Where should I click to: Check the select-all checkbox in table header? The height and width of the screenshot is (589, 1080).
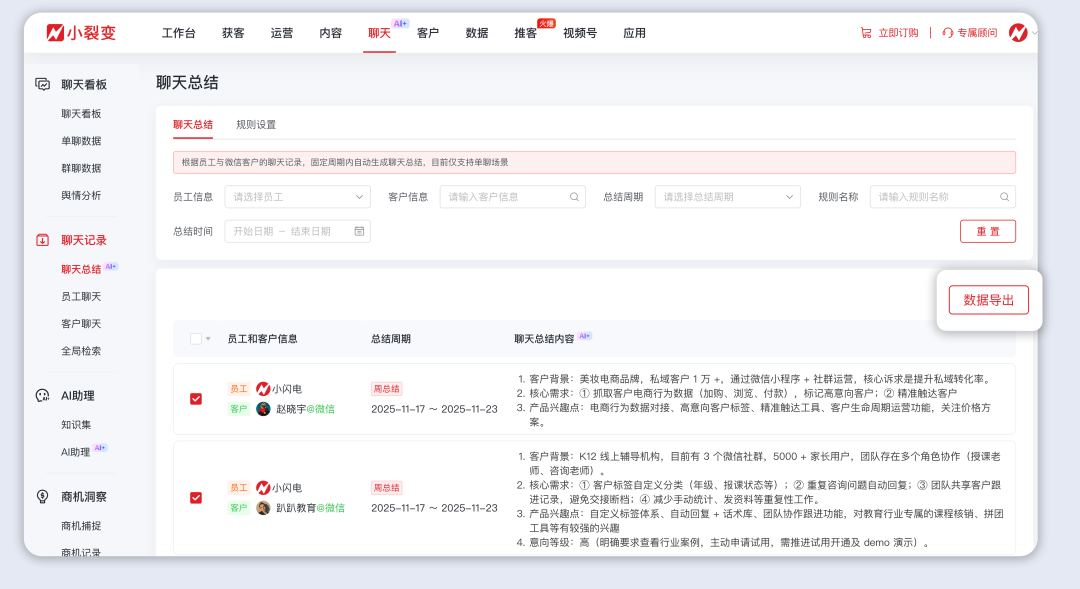(x=196, y=339)
